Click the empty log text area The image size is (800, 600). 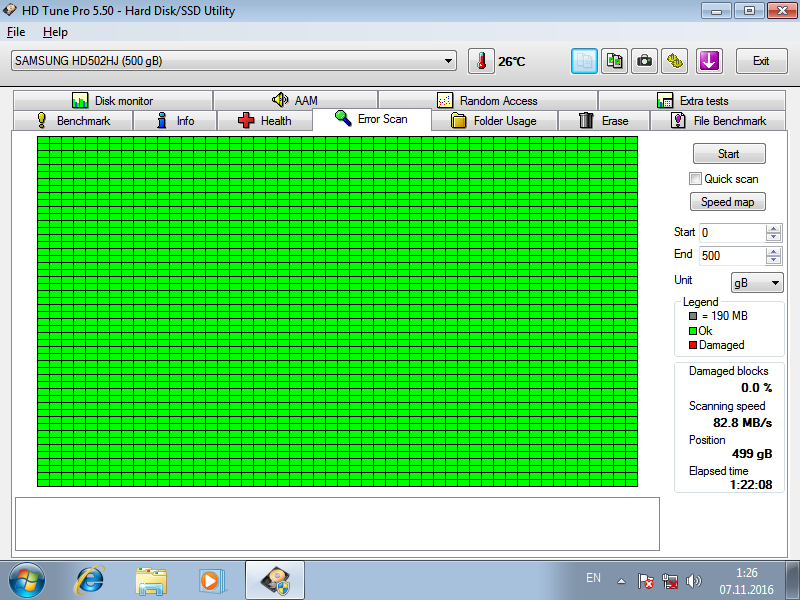click(x=337, y=524)
